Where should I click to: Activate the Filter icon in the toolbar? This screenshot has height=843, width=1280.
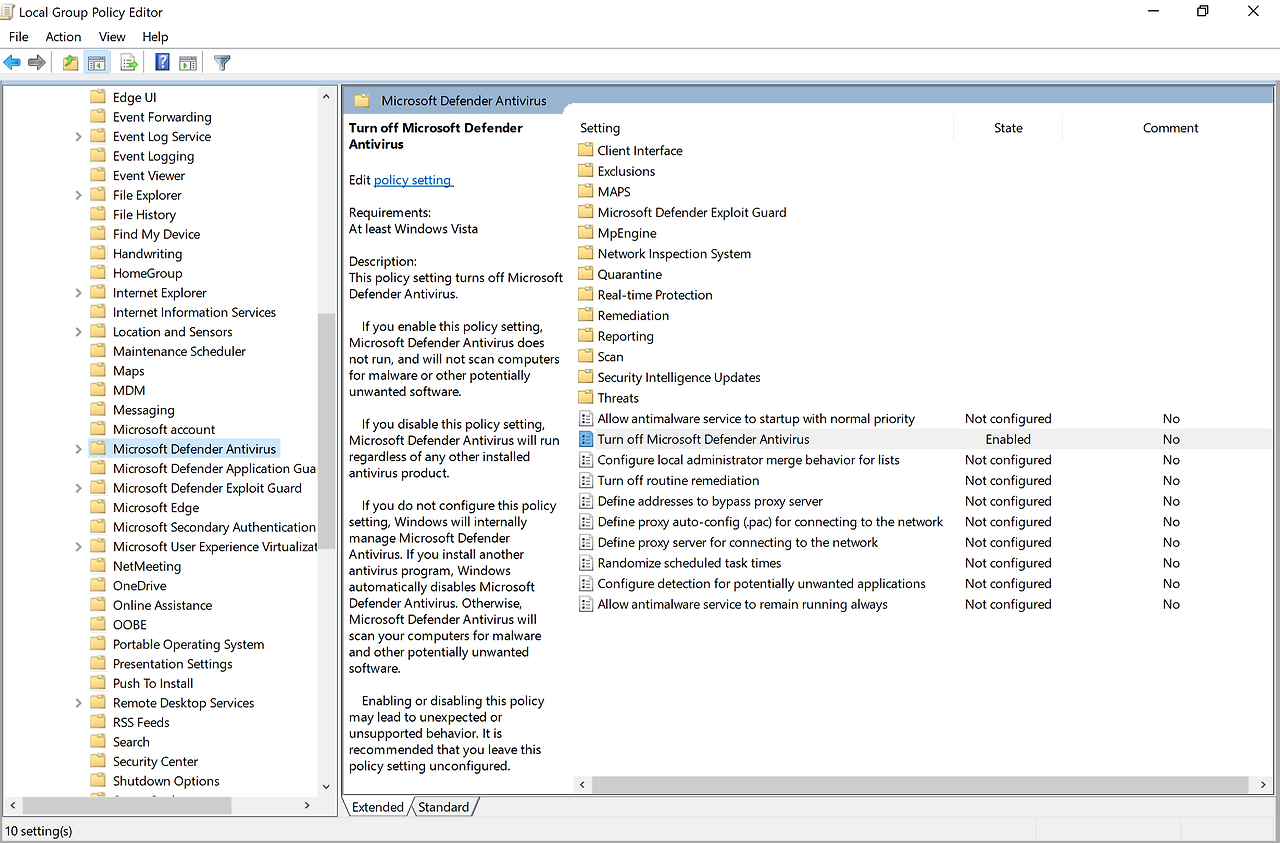click(x=221, y=62)
